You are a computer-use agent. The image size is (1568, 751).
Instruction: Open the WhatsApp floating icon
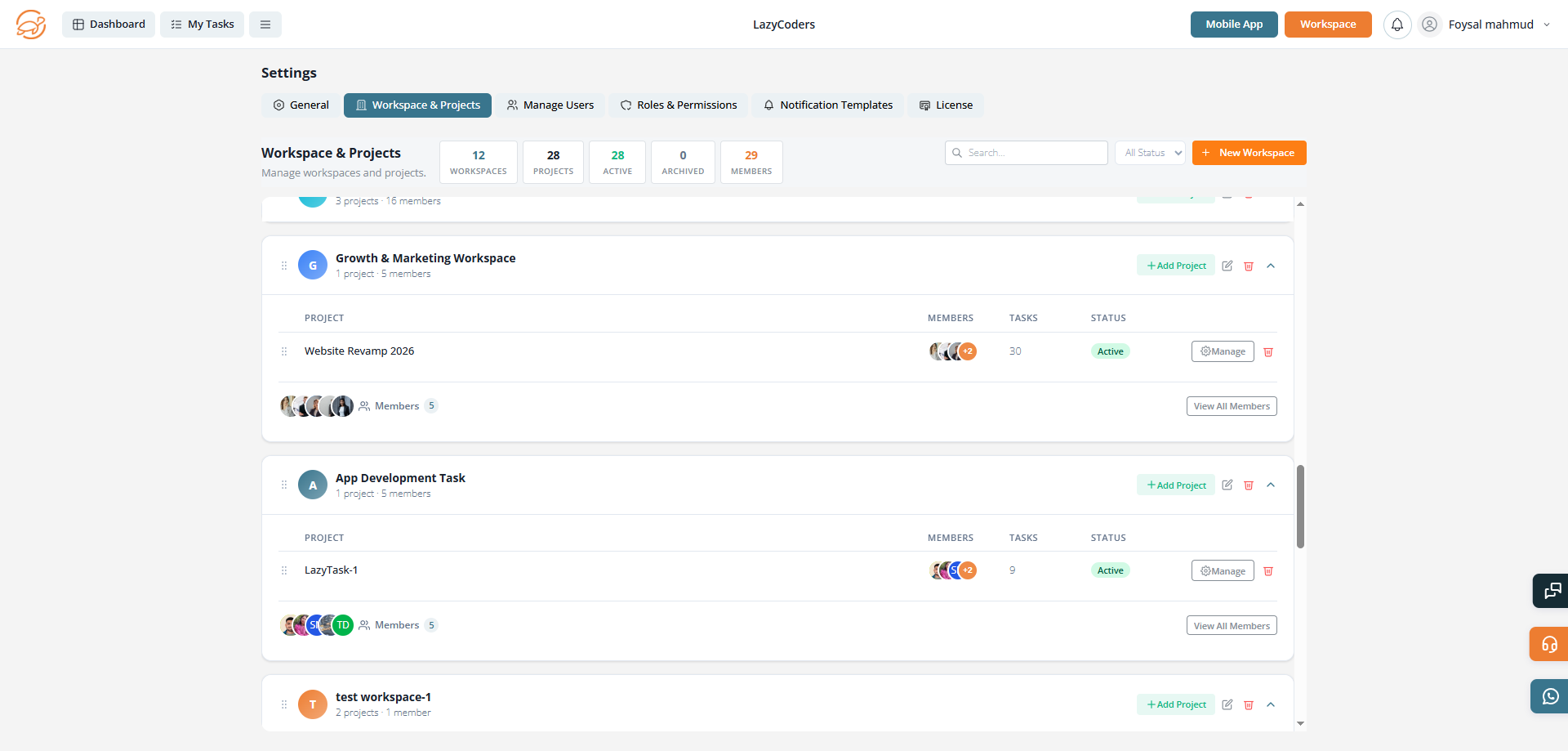click(x=1549, y=696)
